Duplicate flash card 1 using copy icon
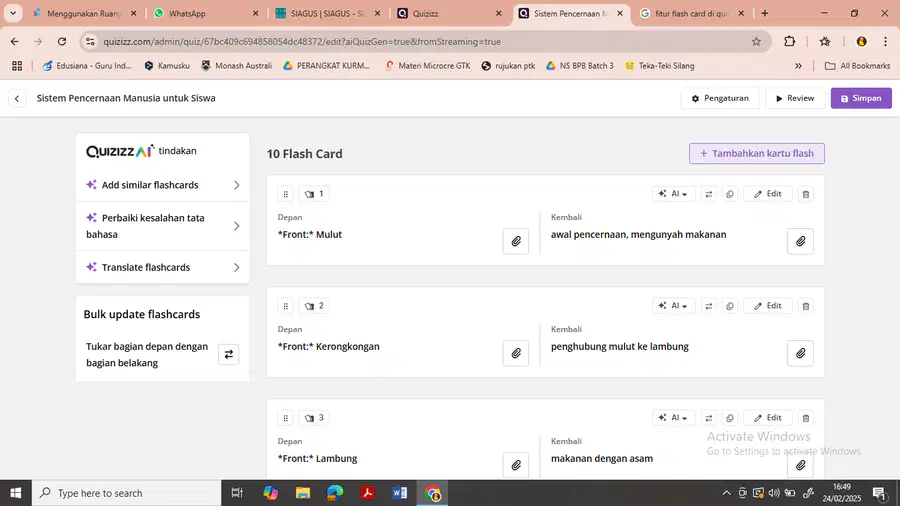The width and height of the screenshot is (900, 506). pos(730,194)
